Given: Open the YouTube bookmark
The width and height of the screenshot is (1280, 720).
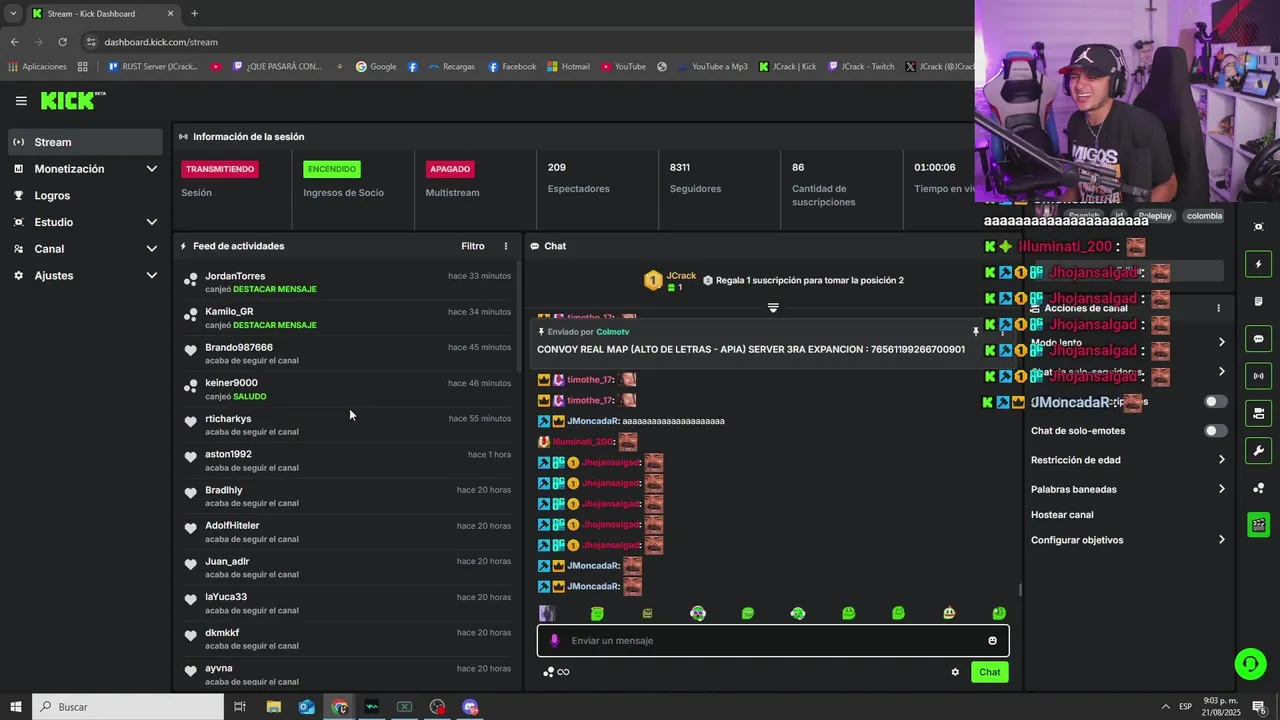Looking at the screenshot, I should point(623,67).
